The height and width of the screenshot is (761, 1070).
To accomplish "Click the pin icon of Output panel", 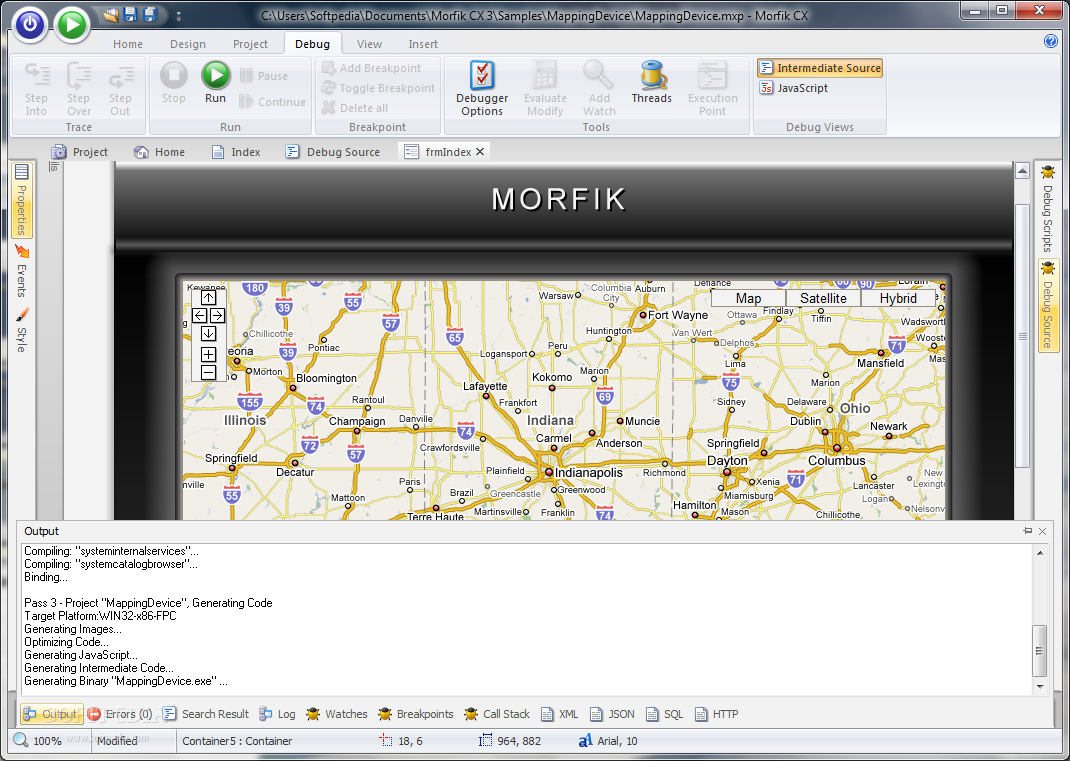I will click(x=1028, y=531).
